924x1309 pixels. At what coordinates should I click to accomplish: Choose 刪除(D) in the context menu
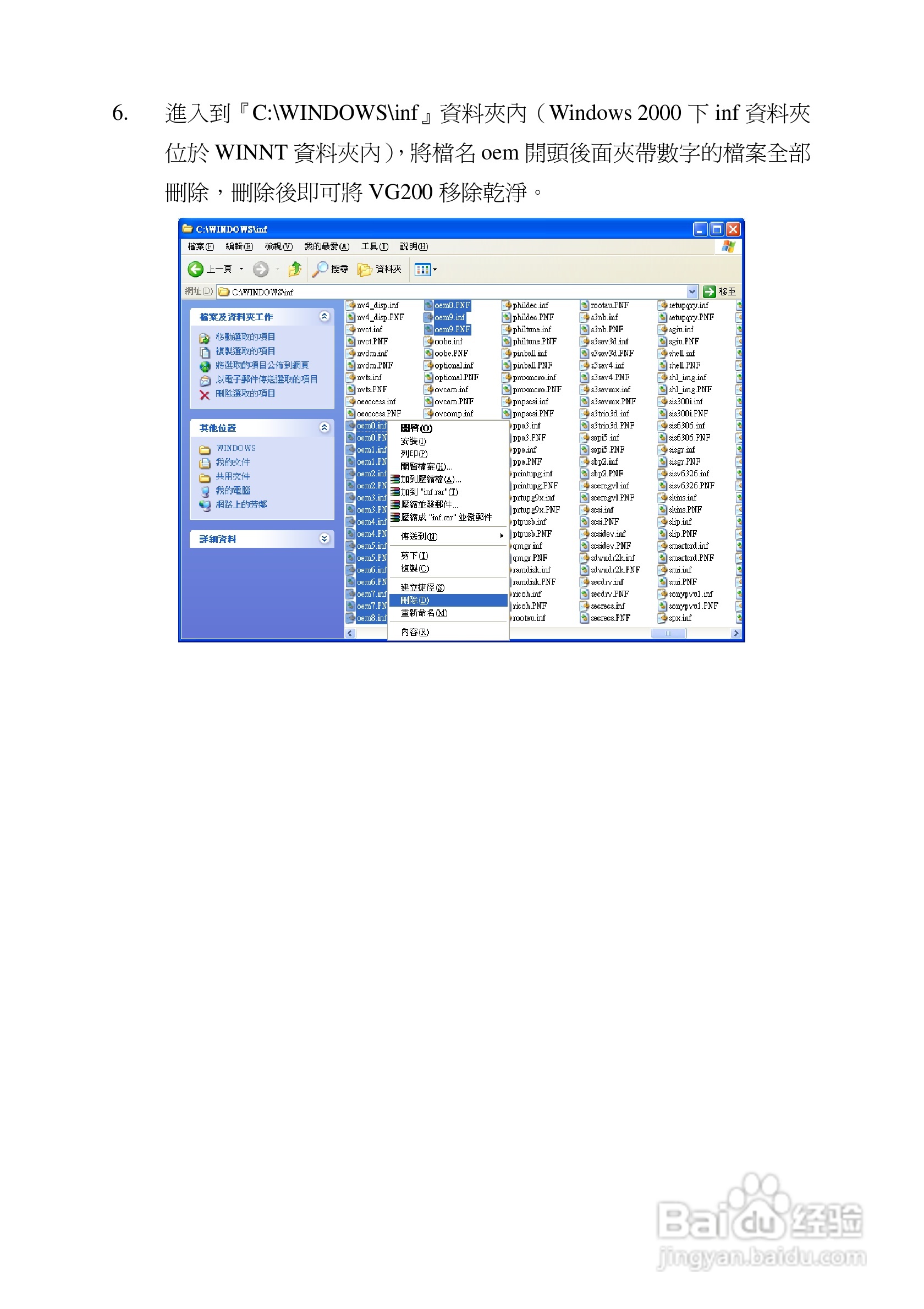[448, 601]
